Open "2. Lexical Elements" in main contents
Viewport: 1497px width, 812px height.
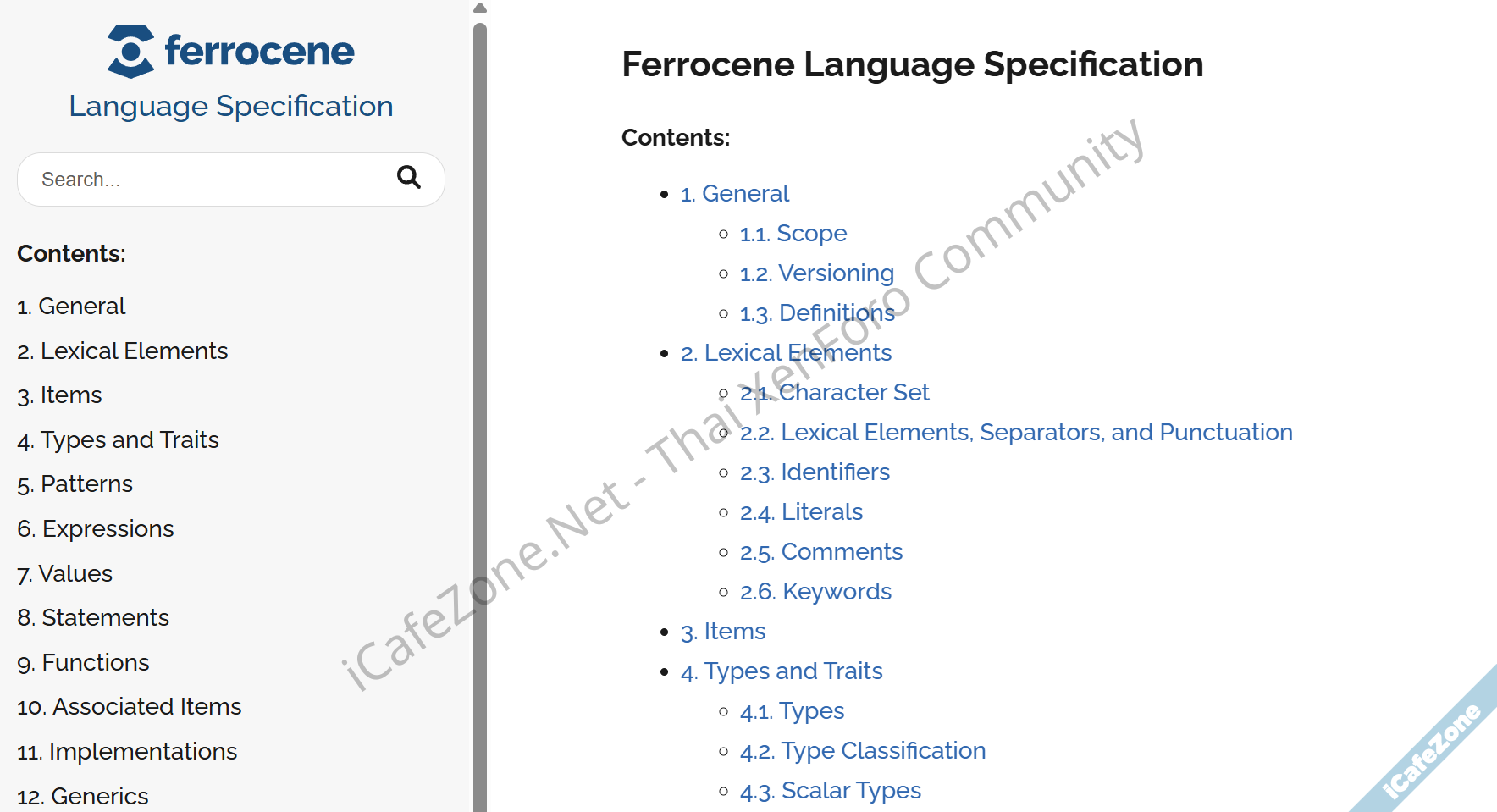786,352
